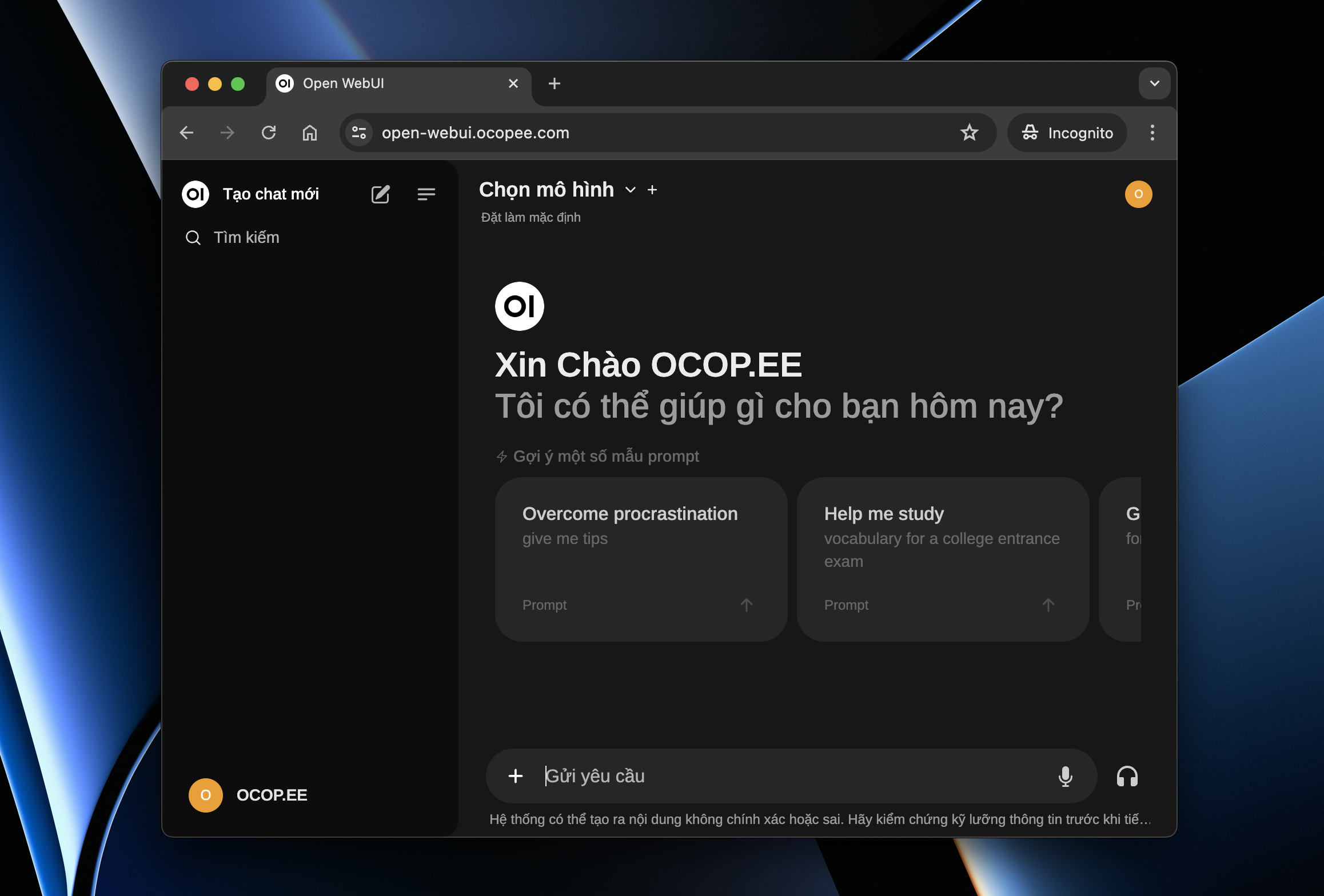Viewport: 1324px width, 896px height.
Task: Open the Tìm kiếm search field
Action: coord(310,238)
